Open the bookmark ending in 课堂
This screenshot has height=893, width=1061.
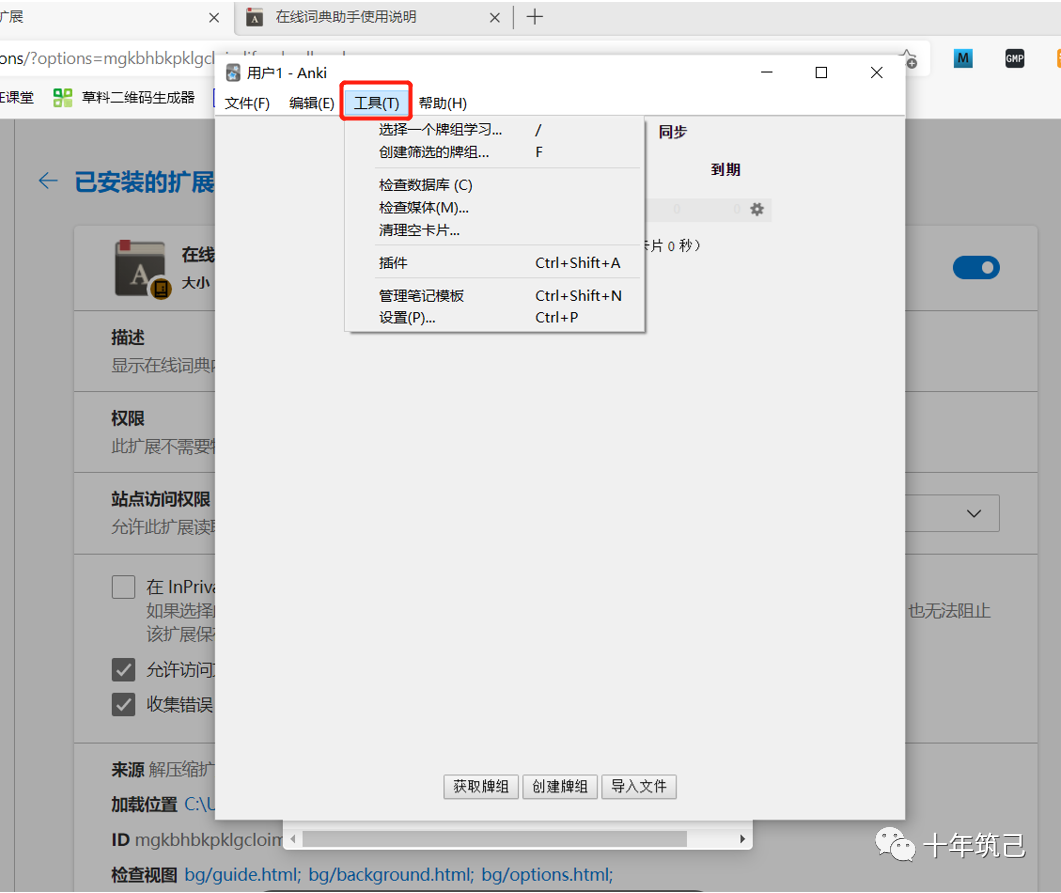(x=17, y=98)
